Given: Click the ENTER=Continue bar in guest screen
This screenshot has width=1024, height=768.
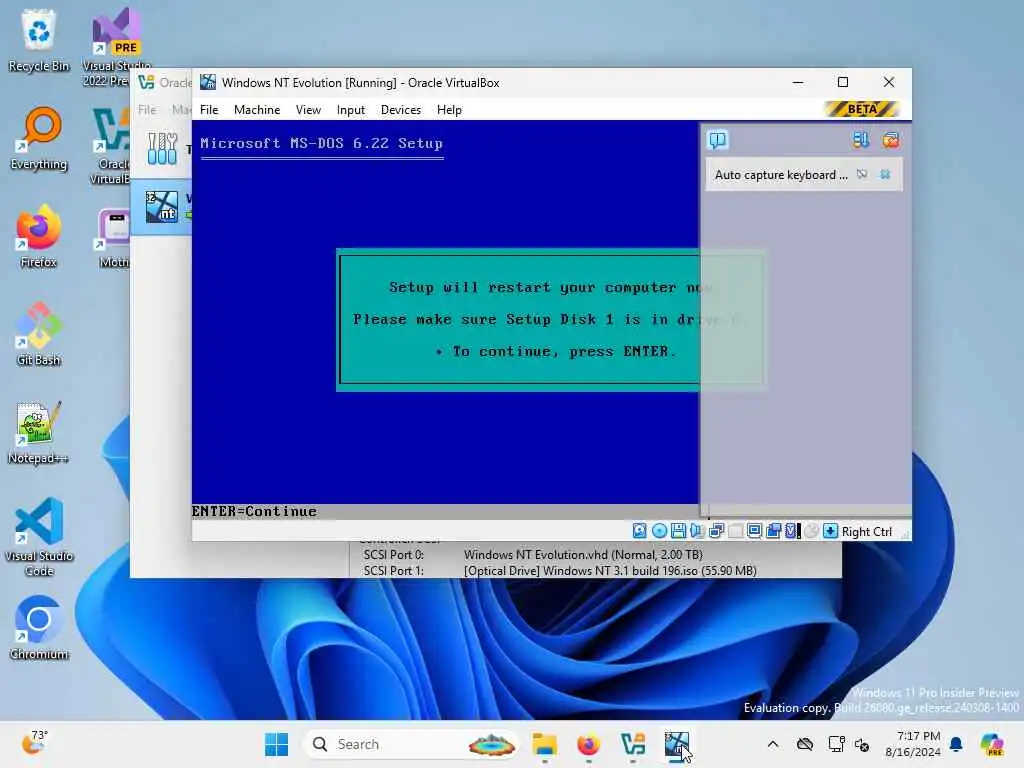Looking at the screenshot, I should pos(445,511).
